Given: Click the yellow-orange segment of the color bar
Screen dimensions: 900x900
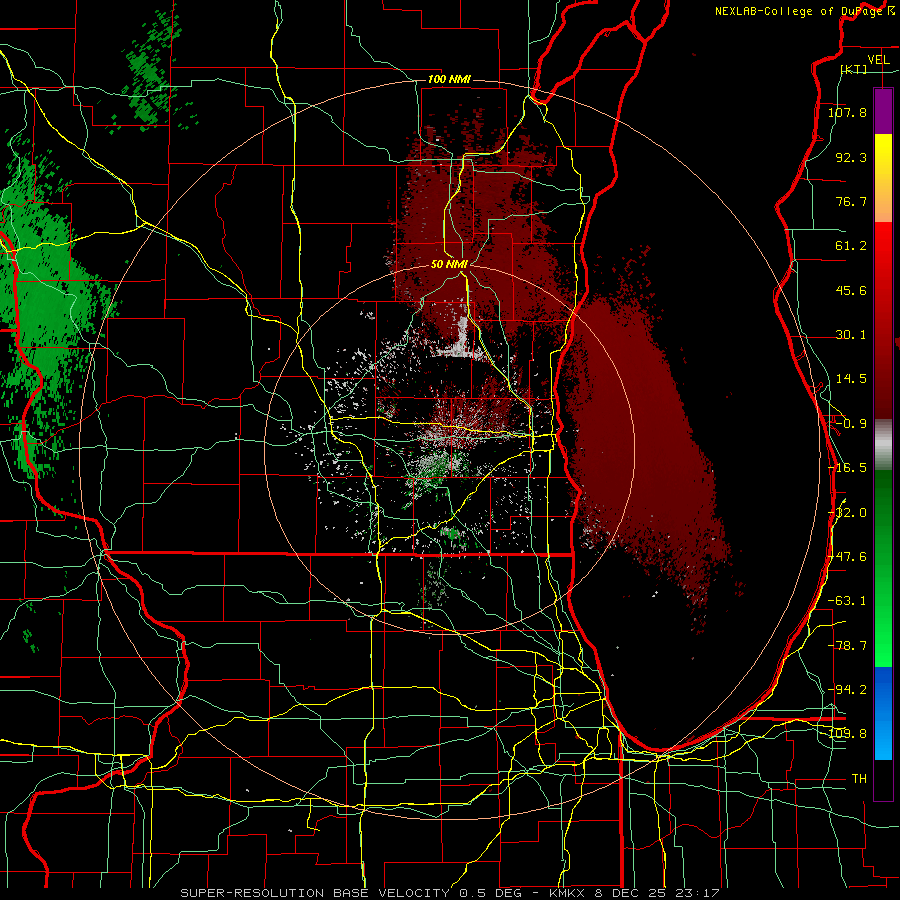Looking at the screenshot, I should (x=883, y=178).
